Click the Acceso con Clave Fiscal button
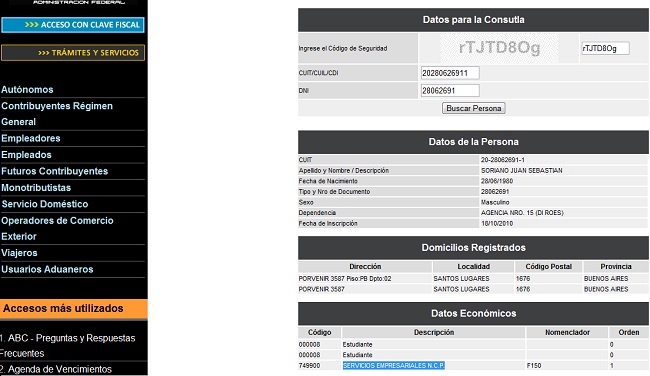650x376 pixels. click(x=73, y=25)
